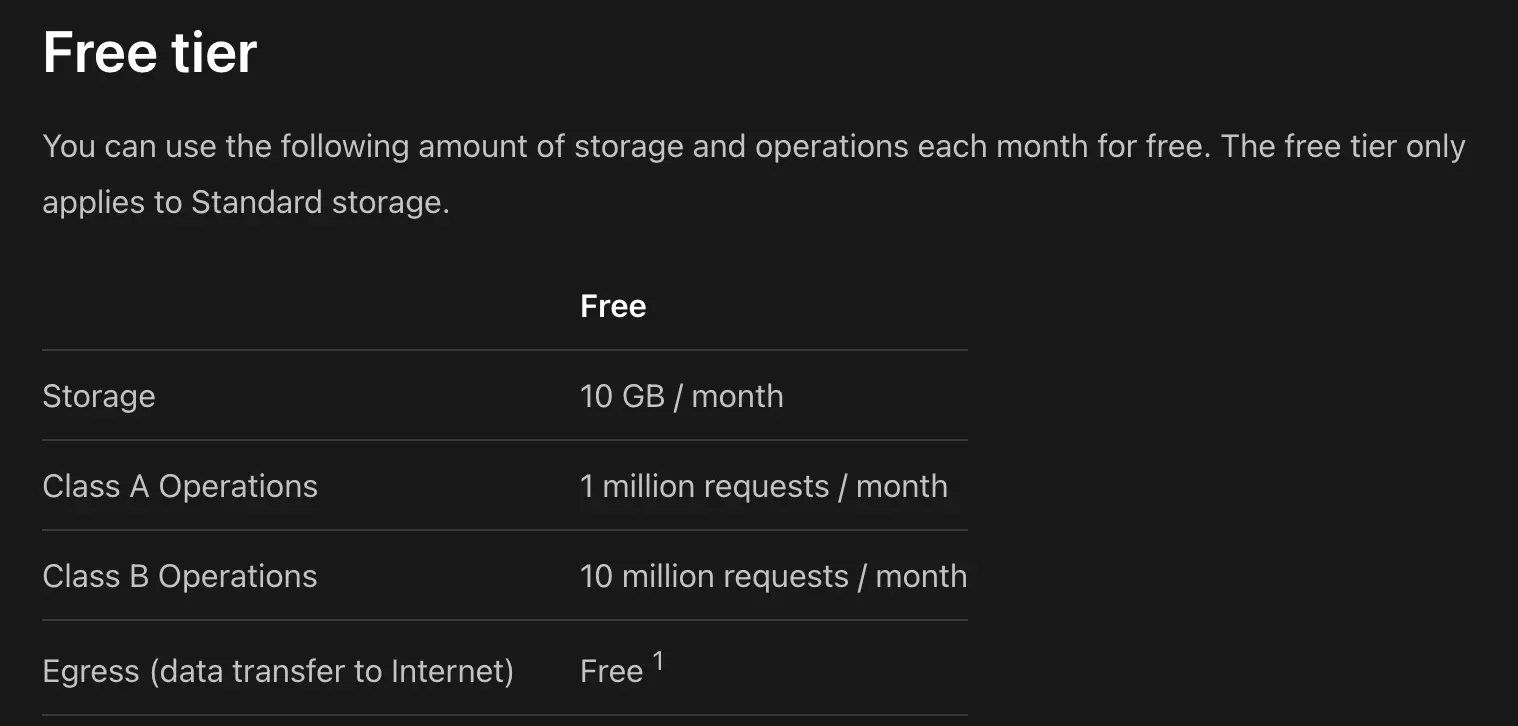Click "applies to" at the second description line
Viewport: 1518px width, 726px height.
coord(113,203)
